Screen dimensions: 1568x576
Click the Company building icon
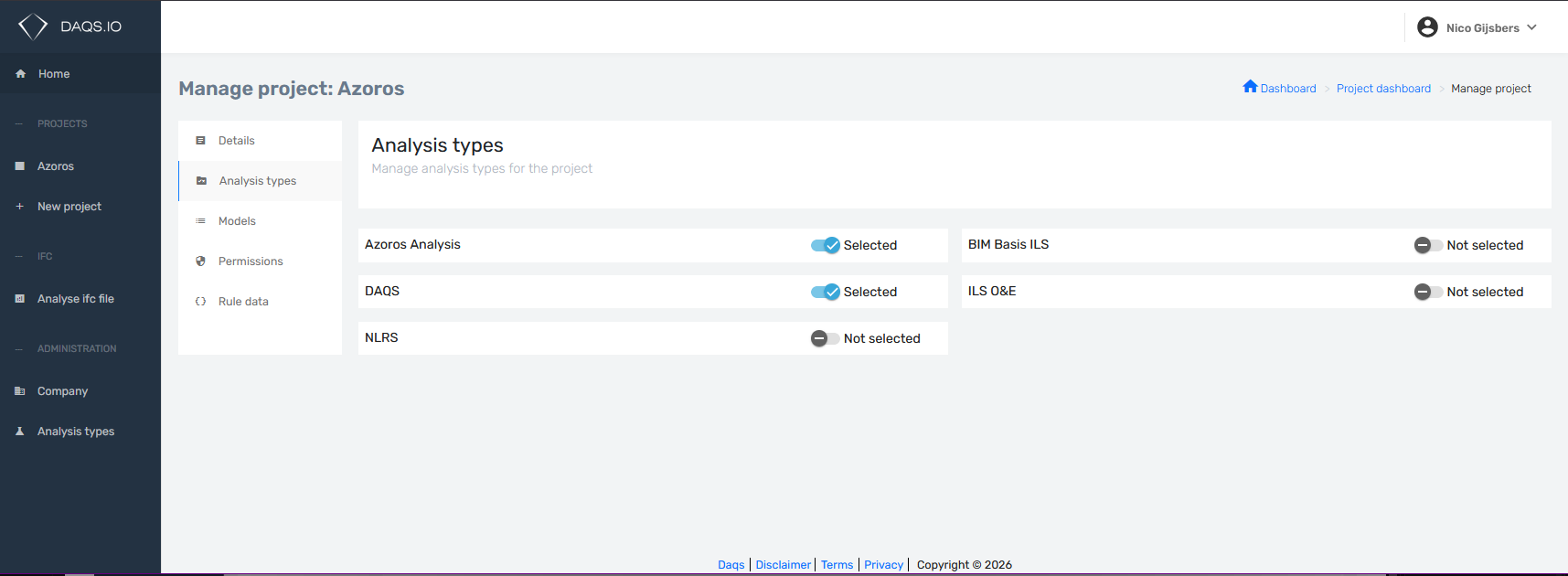[x=19, y=391]
